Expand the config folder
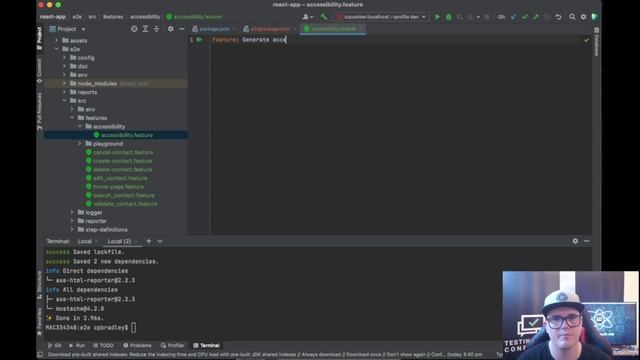Image resolution: width=640 pixels, height=360 pixels. (x=64, y=58)
